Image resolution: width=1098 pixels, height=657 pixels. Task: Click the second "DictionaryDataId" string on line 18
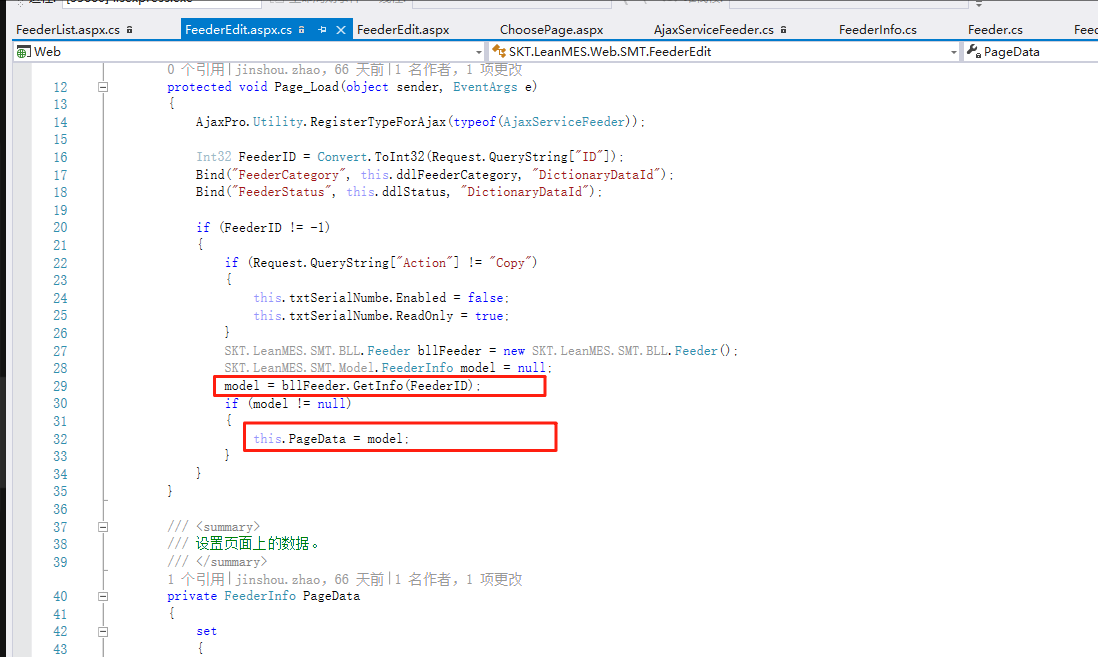(524, 192)
